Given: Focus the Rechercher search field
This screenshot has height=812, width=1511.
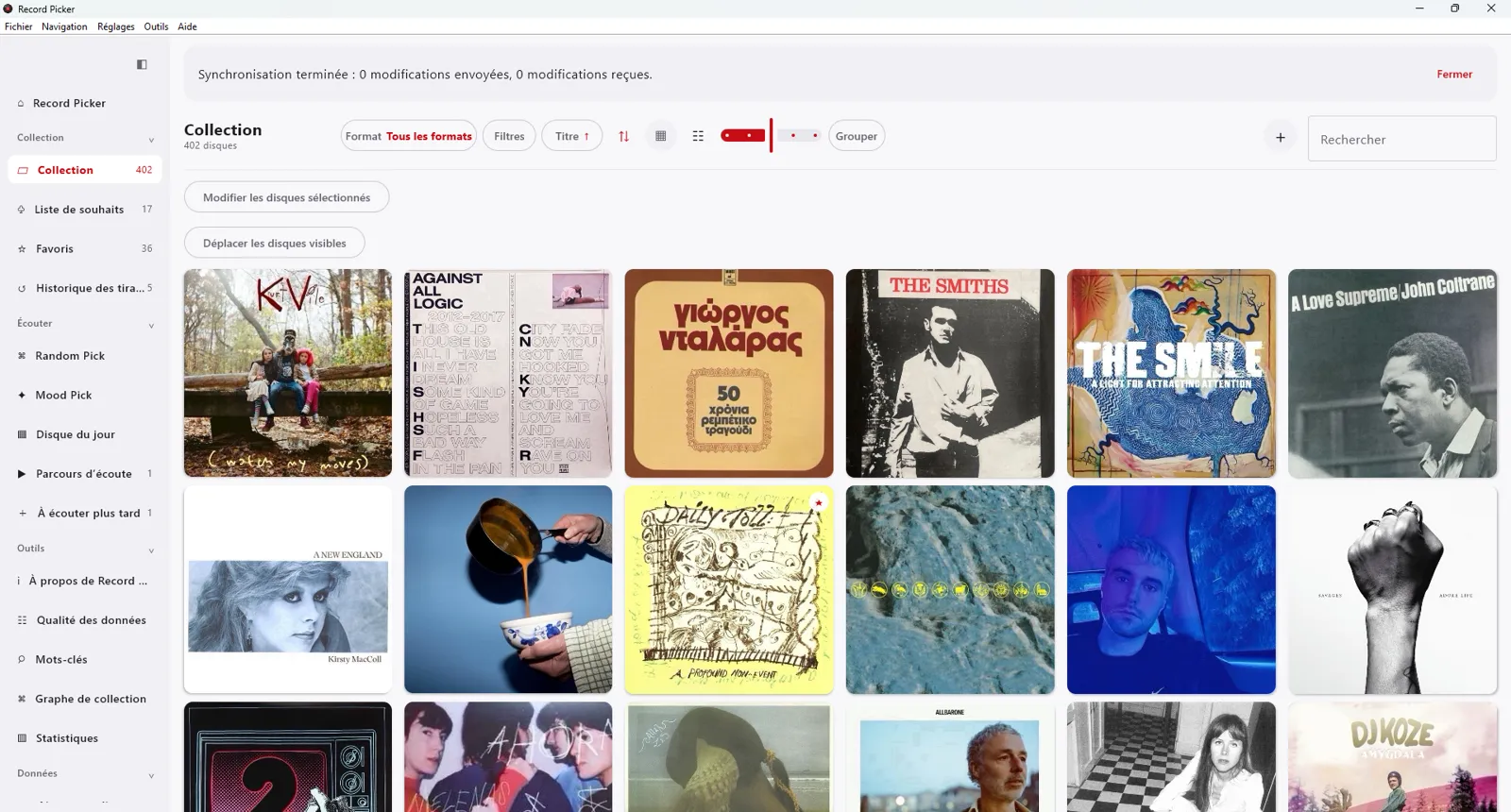Looking at the screenshot, I should click(1402, 139).
